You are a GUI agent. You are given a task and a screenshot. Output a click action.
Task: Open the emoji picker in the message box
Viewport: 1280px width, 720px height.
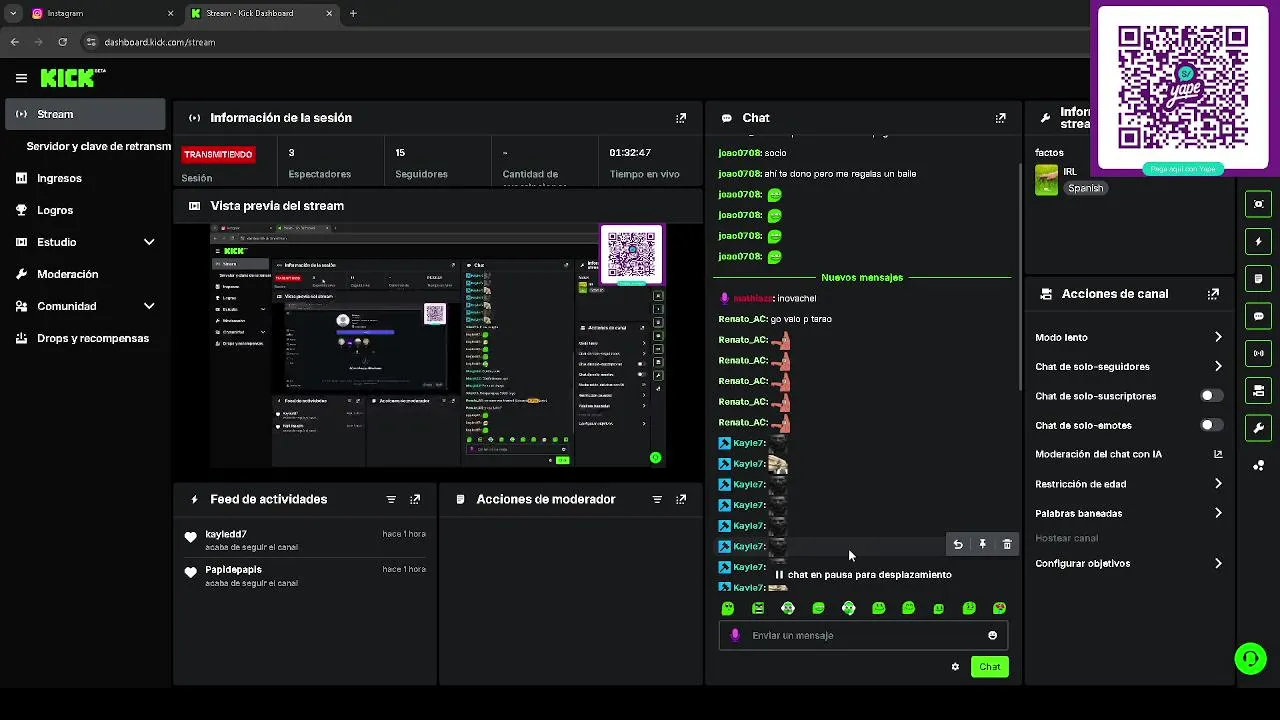click(992, 635)
